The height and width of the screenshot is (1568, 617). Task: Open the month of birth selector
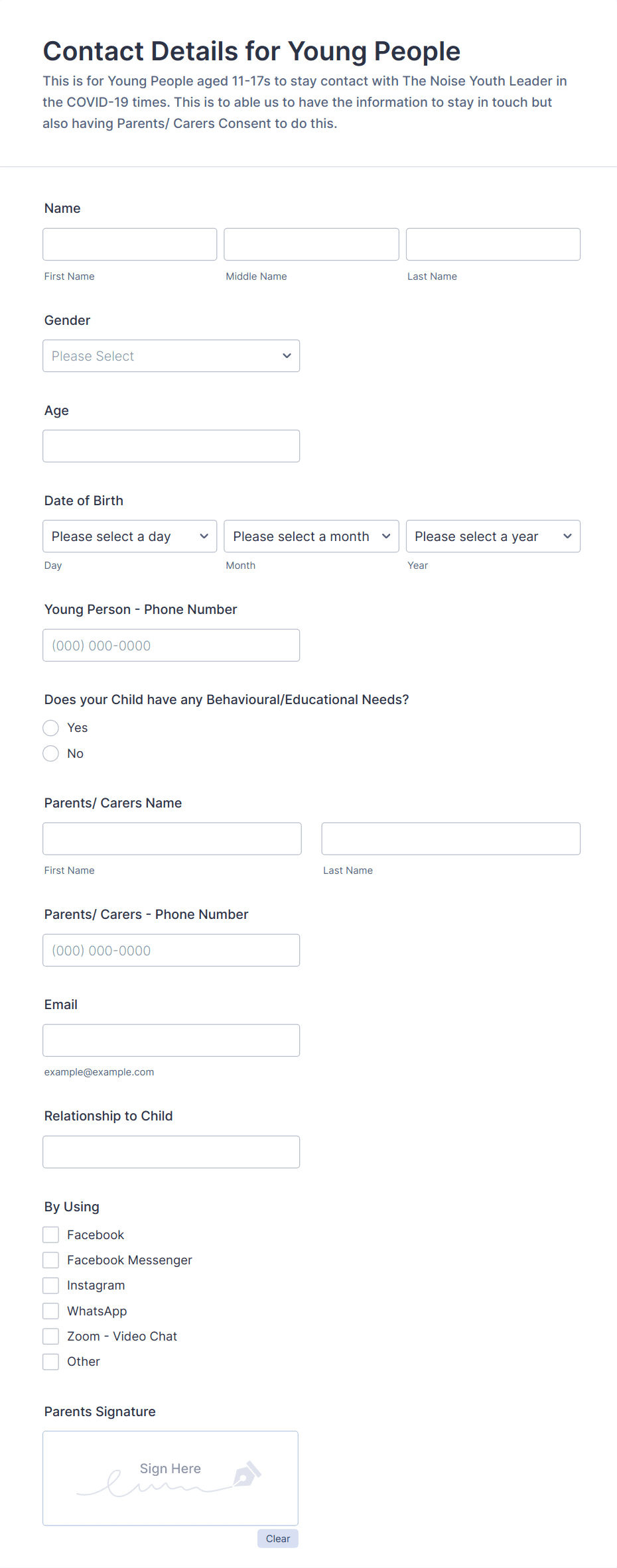(310, 536)
